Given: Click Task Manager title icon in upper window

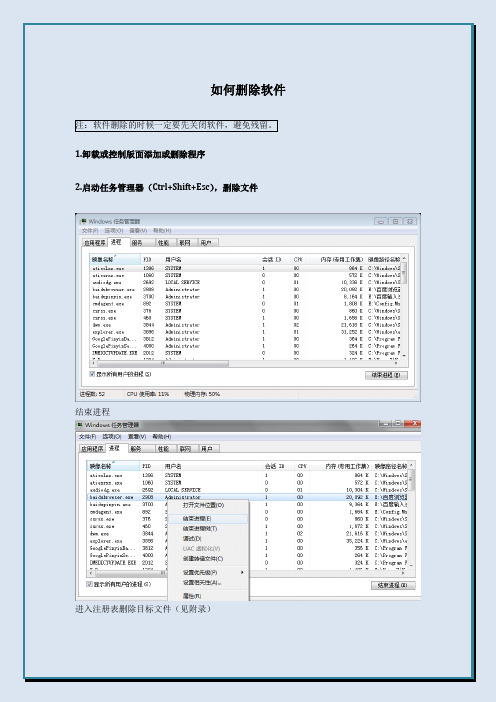Looking at the screenshot, I should (83, 221).
